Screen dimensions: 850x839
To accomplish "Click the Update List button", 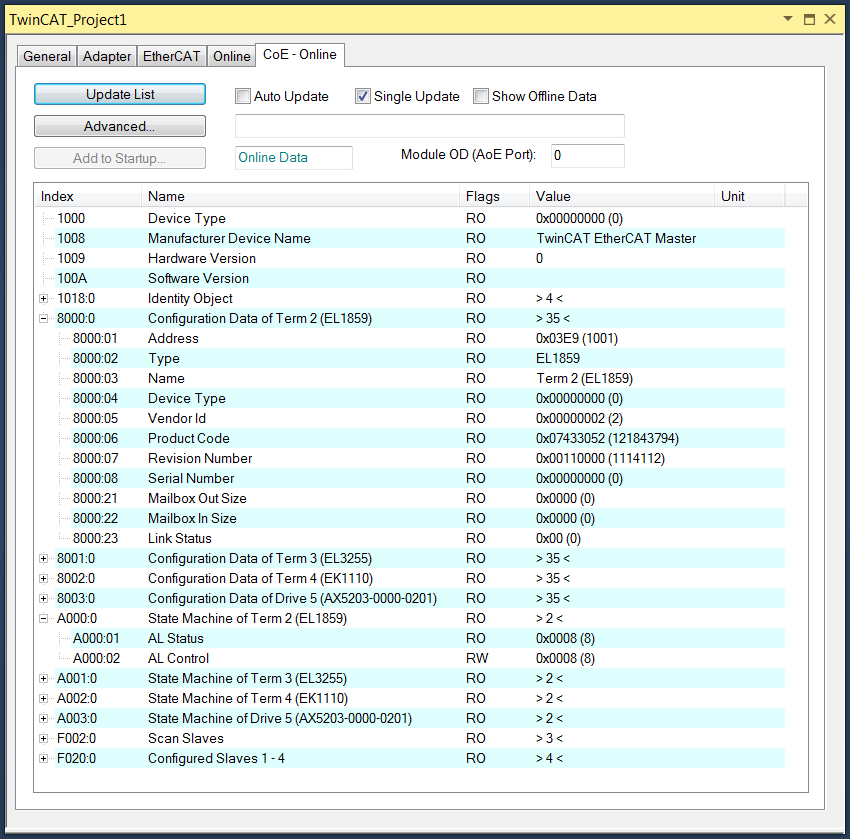I will pyautogui.click(x=120, y=94).
